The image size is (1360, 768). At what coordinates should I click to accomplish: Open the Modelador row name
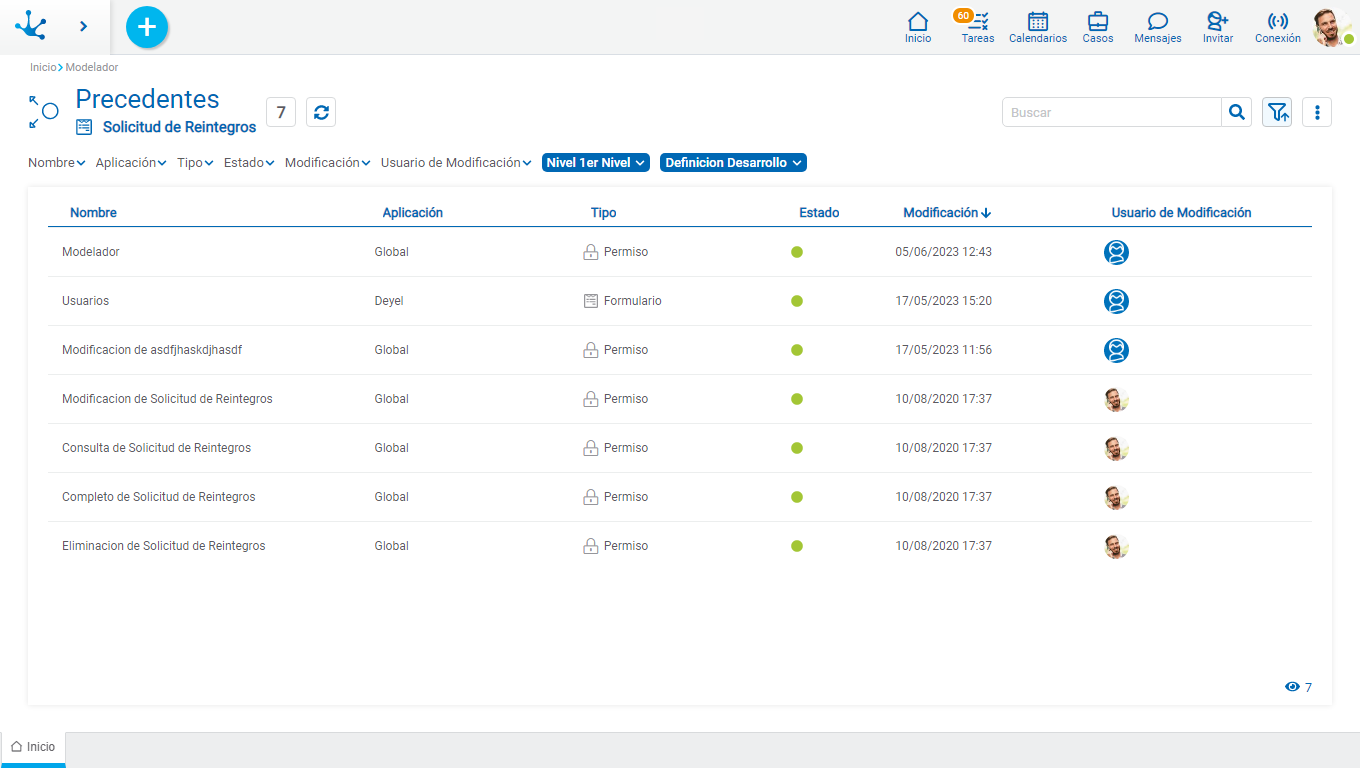pos(91,252)
